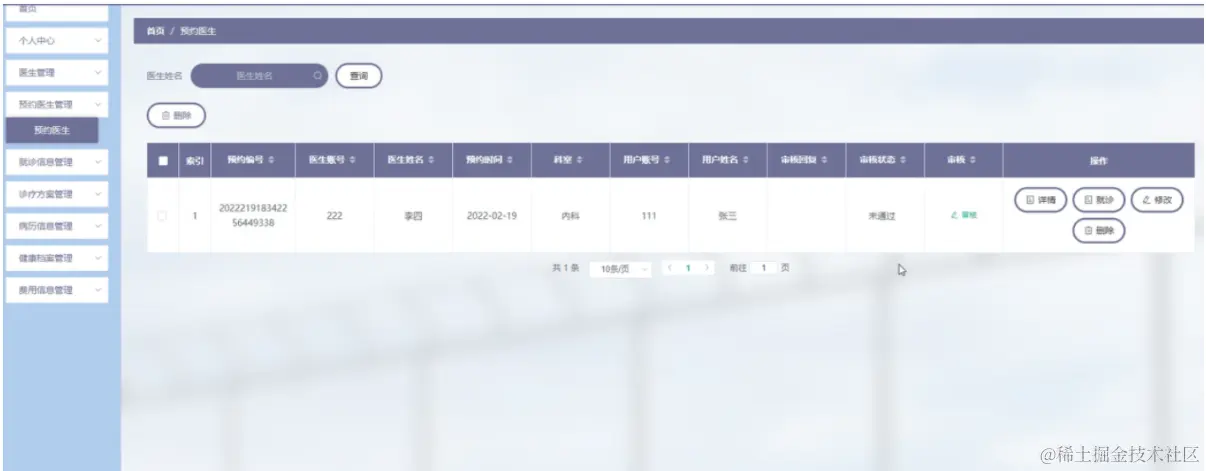Screen dimensions: 1206x471
Task: Expand 健康档案管理 sidebar menu
Action: coord(56,258)
